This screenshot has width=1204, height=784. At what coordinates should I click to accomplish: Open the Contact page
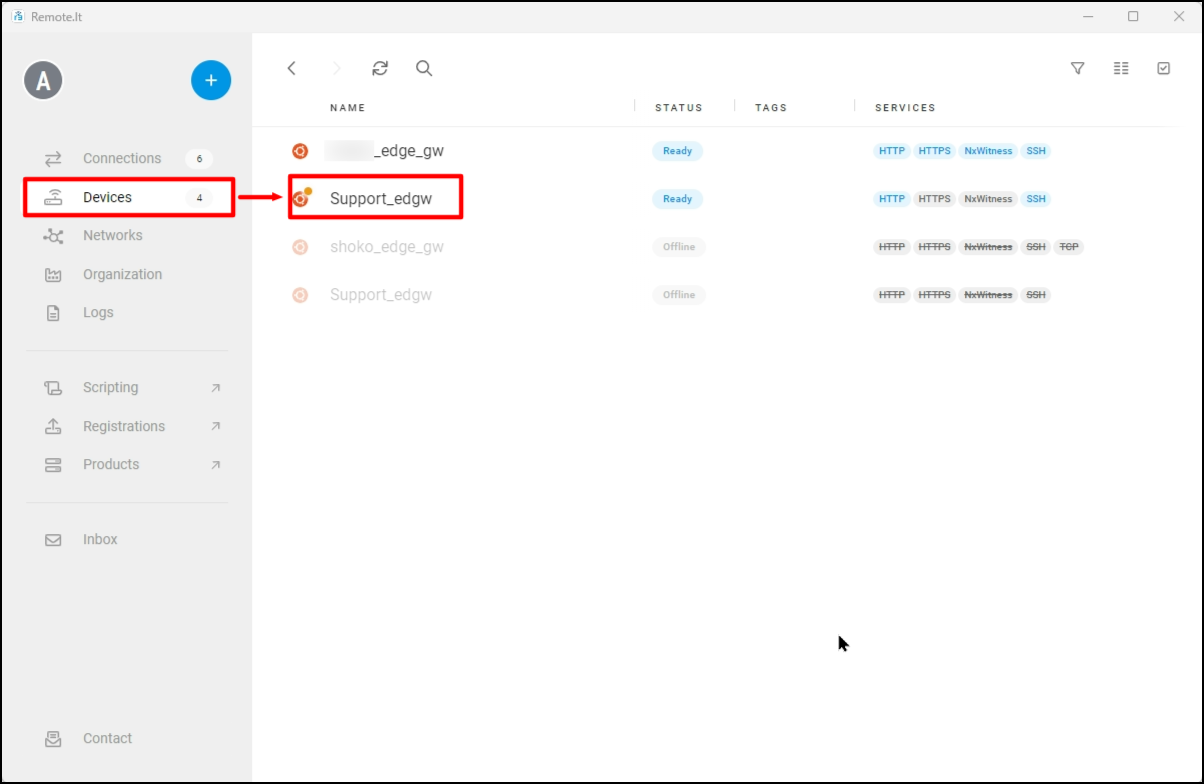106,738
